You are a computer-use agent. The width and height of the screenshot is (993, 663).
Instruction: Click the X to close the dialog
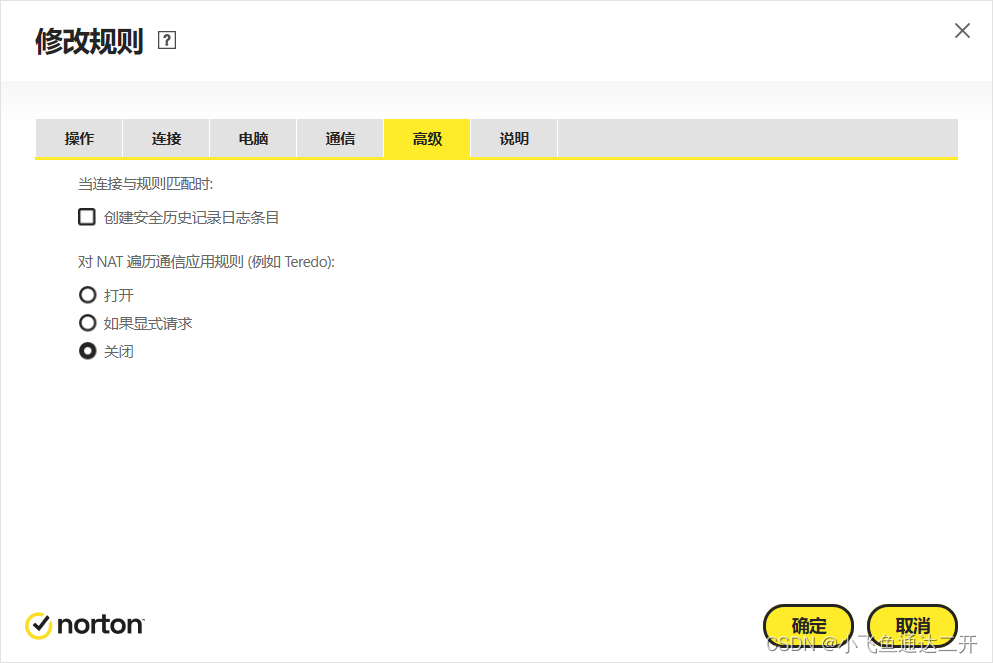point(962,30)
